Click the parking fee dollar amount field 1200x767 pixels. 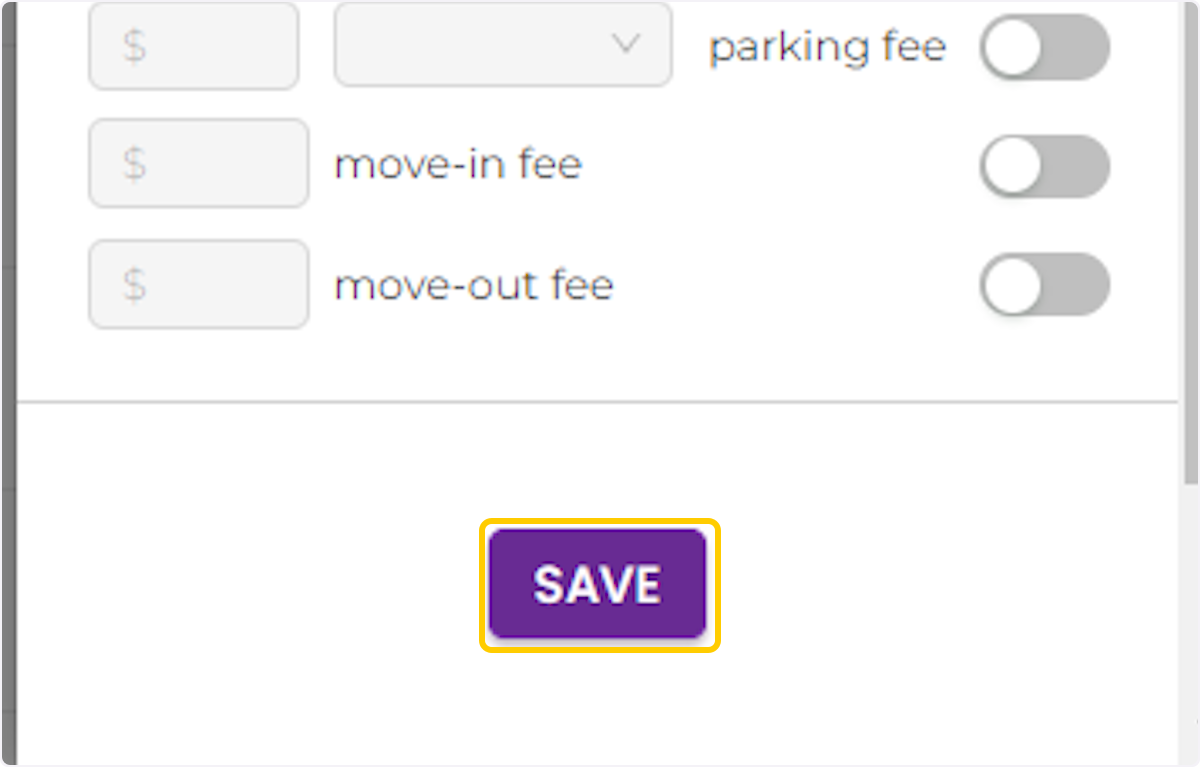tap(193, 45)
